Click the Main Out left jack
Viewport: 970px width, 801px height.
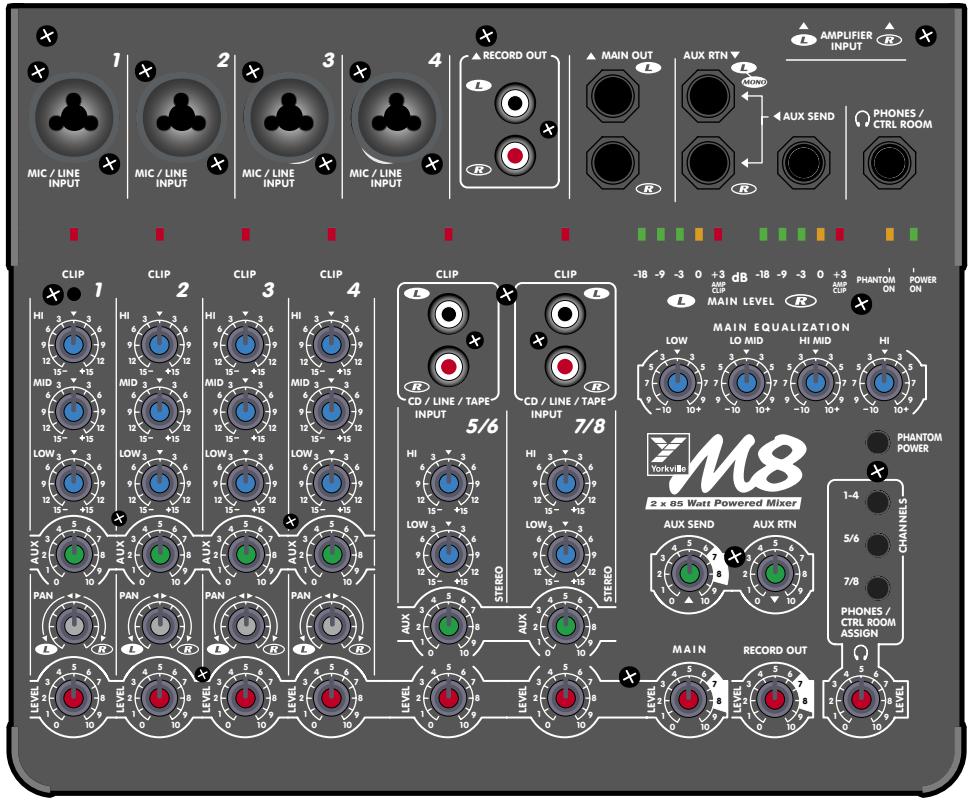point(612,96)
